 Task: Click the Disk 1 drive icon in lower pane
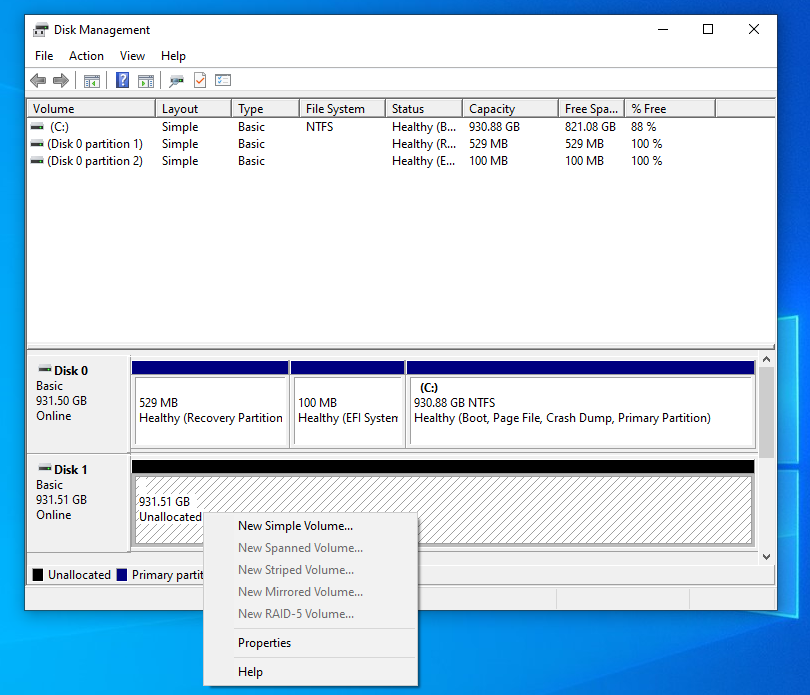[x=45, y=469]
